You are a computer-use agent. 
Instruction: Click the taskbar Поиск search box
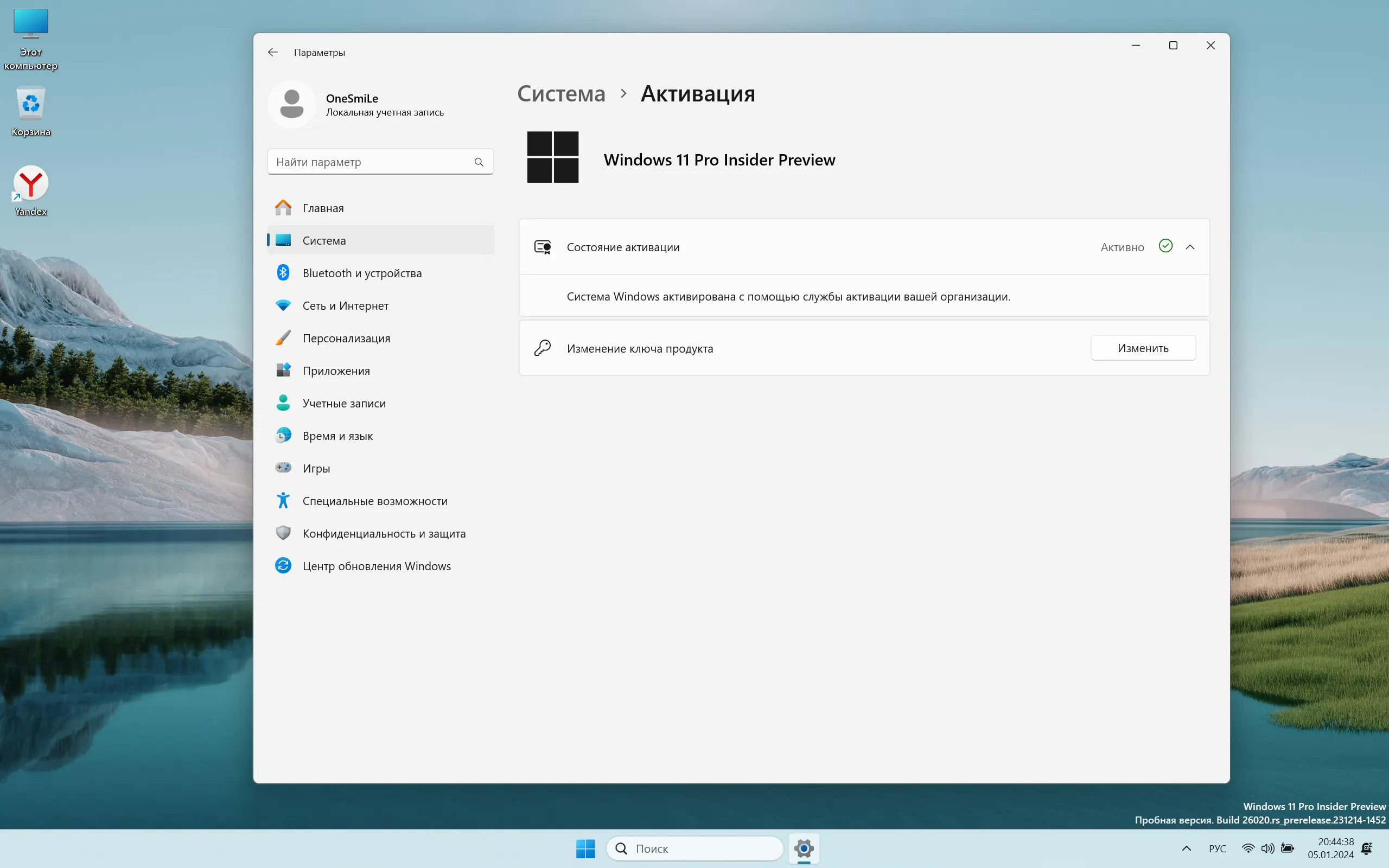coord(694,848)
